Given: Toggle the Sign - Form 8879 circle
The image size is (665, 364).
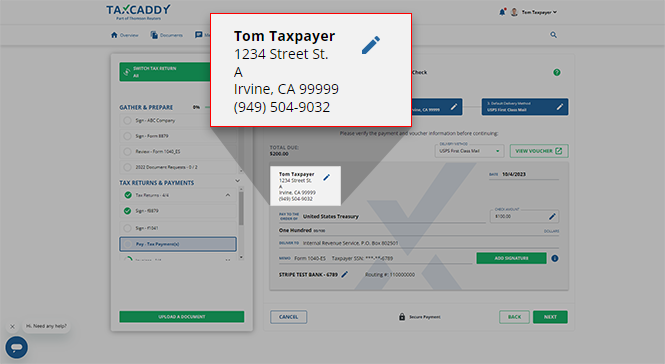Looking at the screenshot, I should (127, 136).
